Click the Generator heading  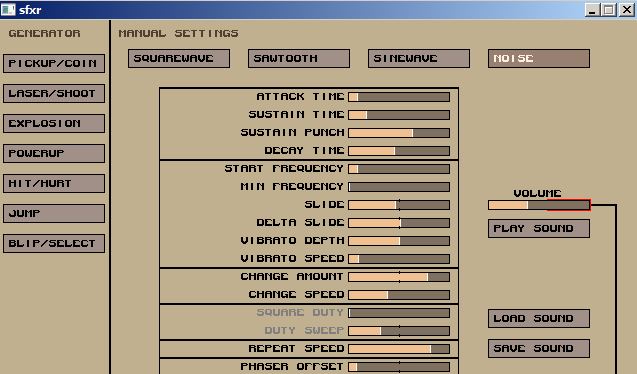tap(44, 33)
